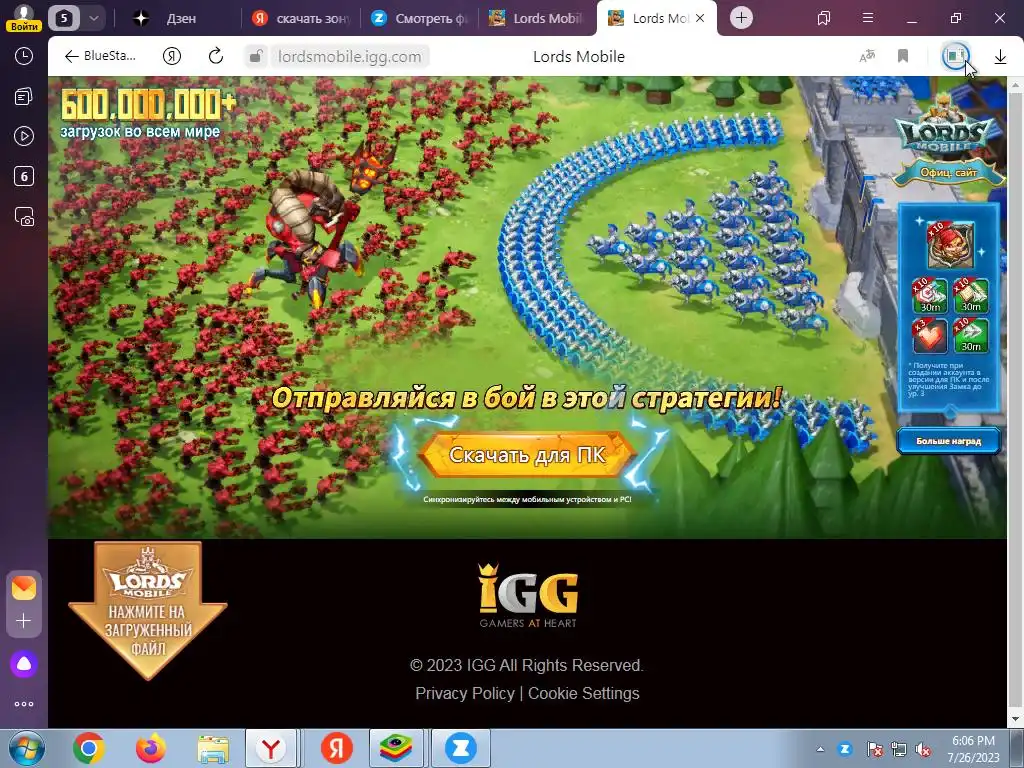Open the tab group counter showing 5
Viewport: 1024px width, 768px height.
coord(63,18)
